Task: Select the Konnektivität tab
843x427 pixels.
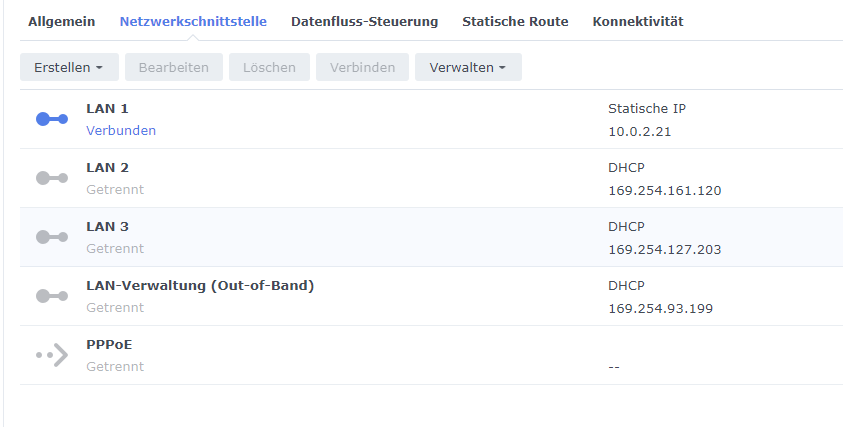Action: pos(638,21)
